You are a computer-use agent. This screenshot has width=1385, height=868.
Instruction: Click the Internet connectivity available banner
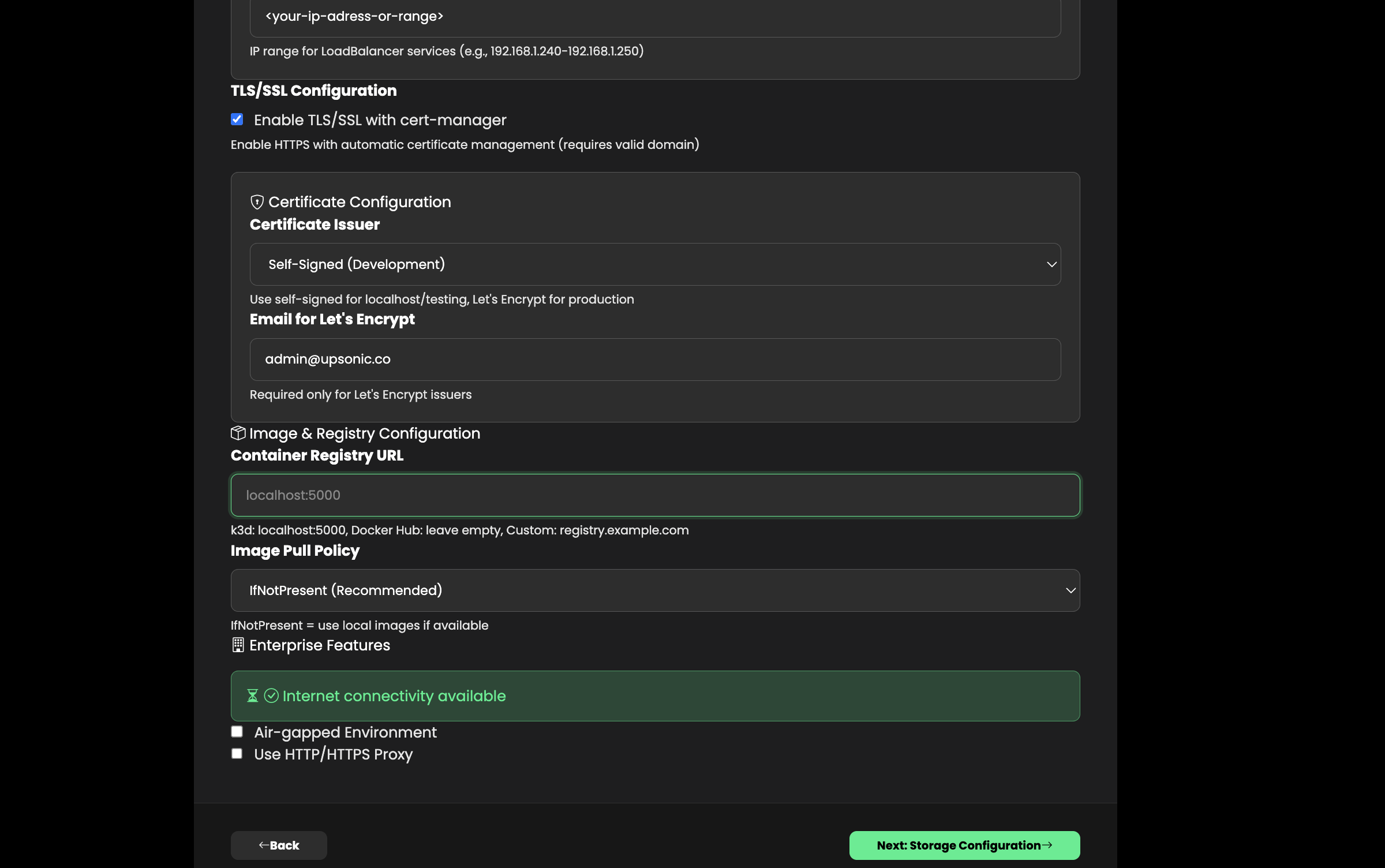click(655, 696)
